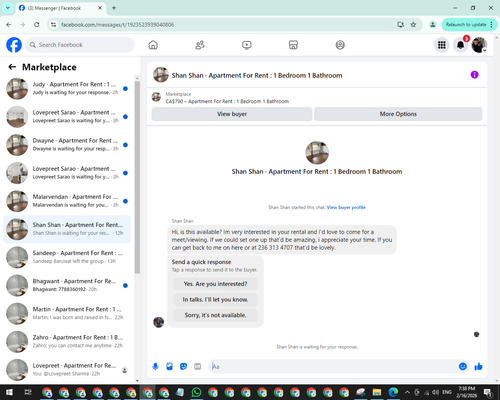Open the notifications bell
Viewport: 500px width, 400px height.
[460, 45]
